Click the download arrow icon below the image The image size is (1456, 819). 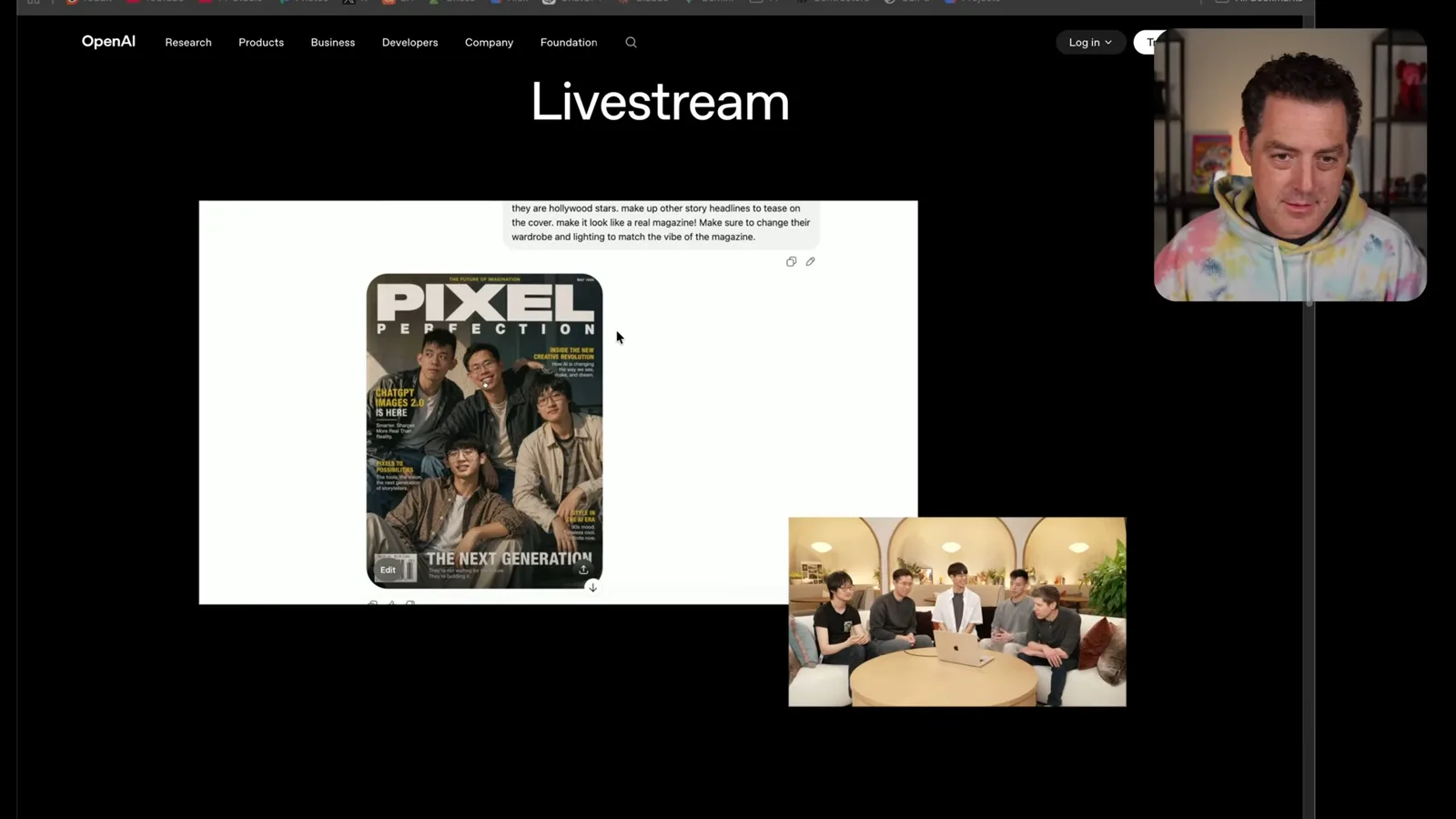[x=592, y=588]
